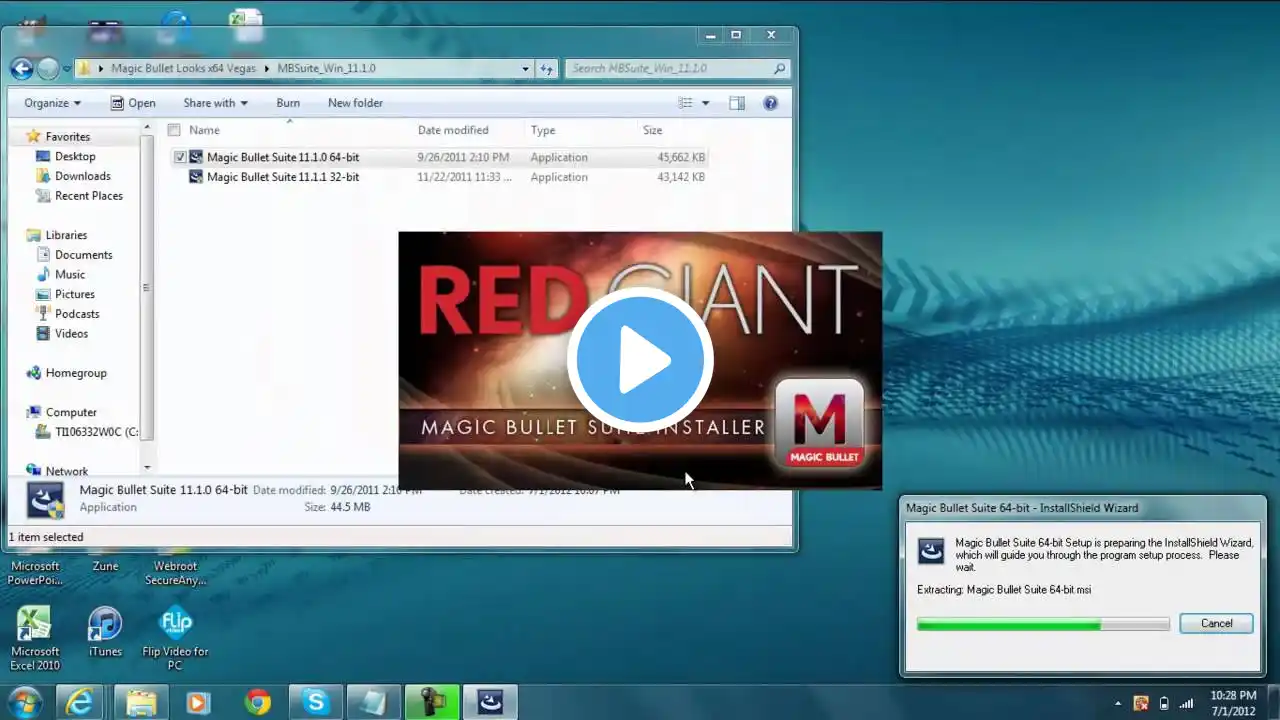The image size is (1280, 720).
Task: Open Downloads in Favorites sidebar
Action: point(82,176)
